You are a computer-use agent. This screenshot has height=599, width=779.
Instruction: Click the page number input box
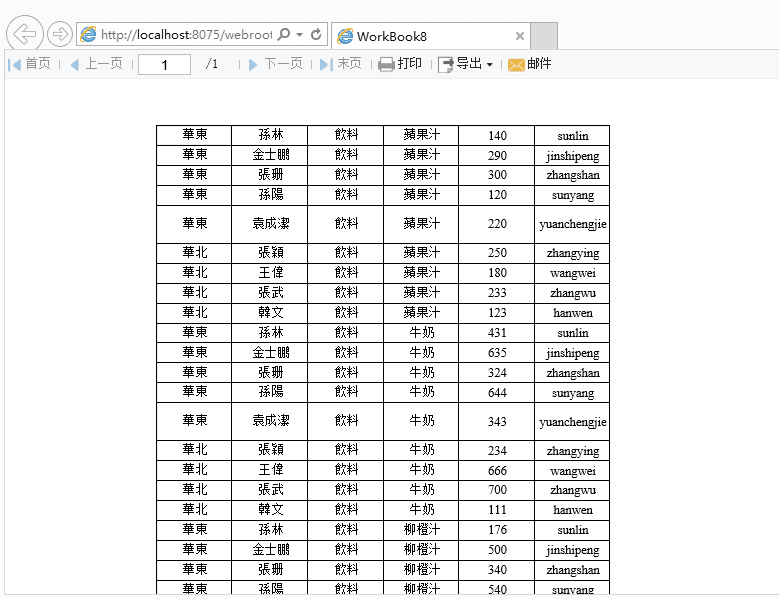pos(164,65)
